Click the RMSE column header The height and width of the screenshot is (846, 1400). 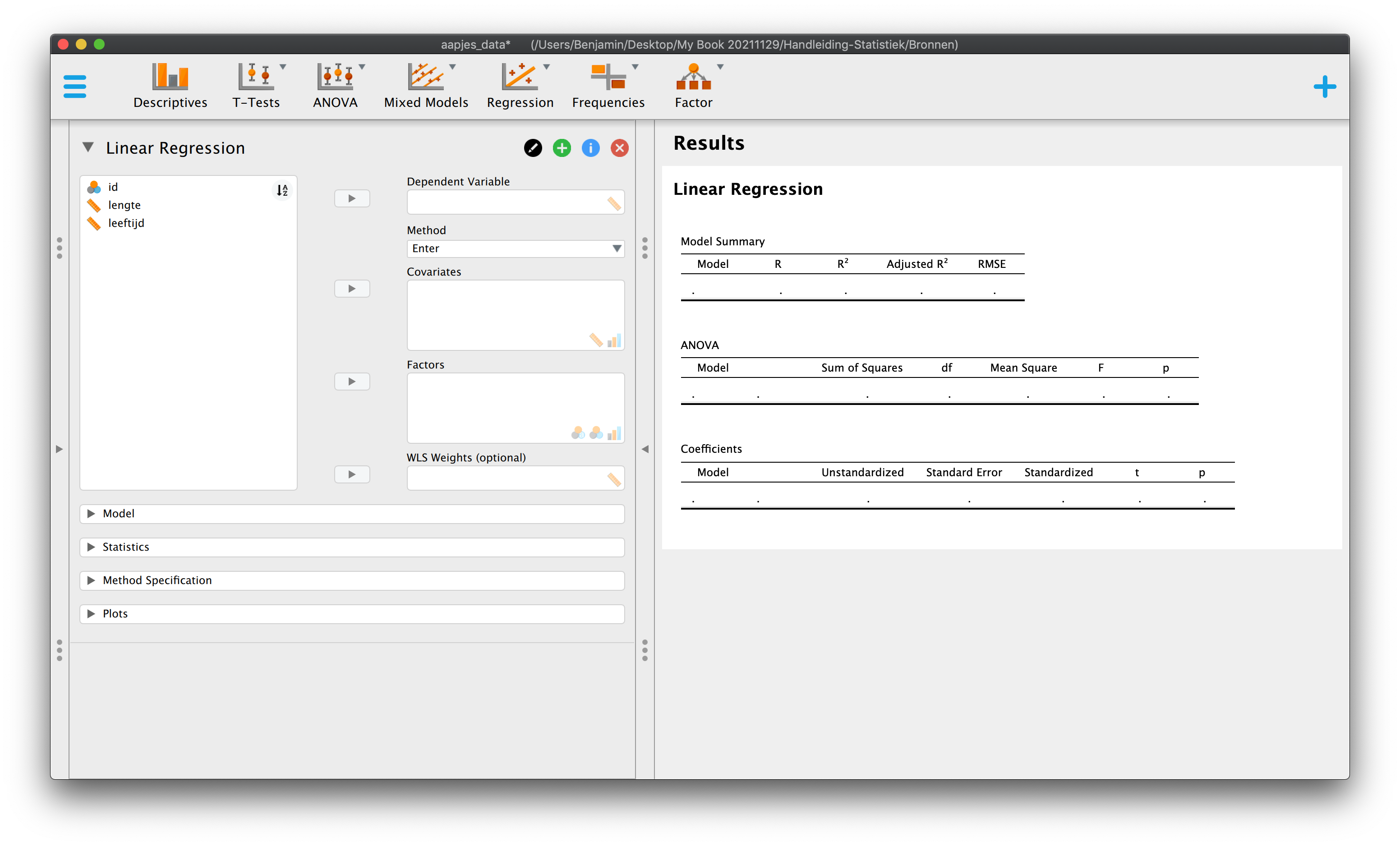point(991,264)
